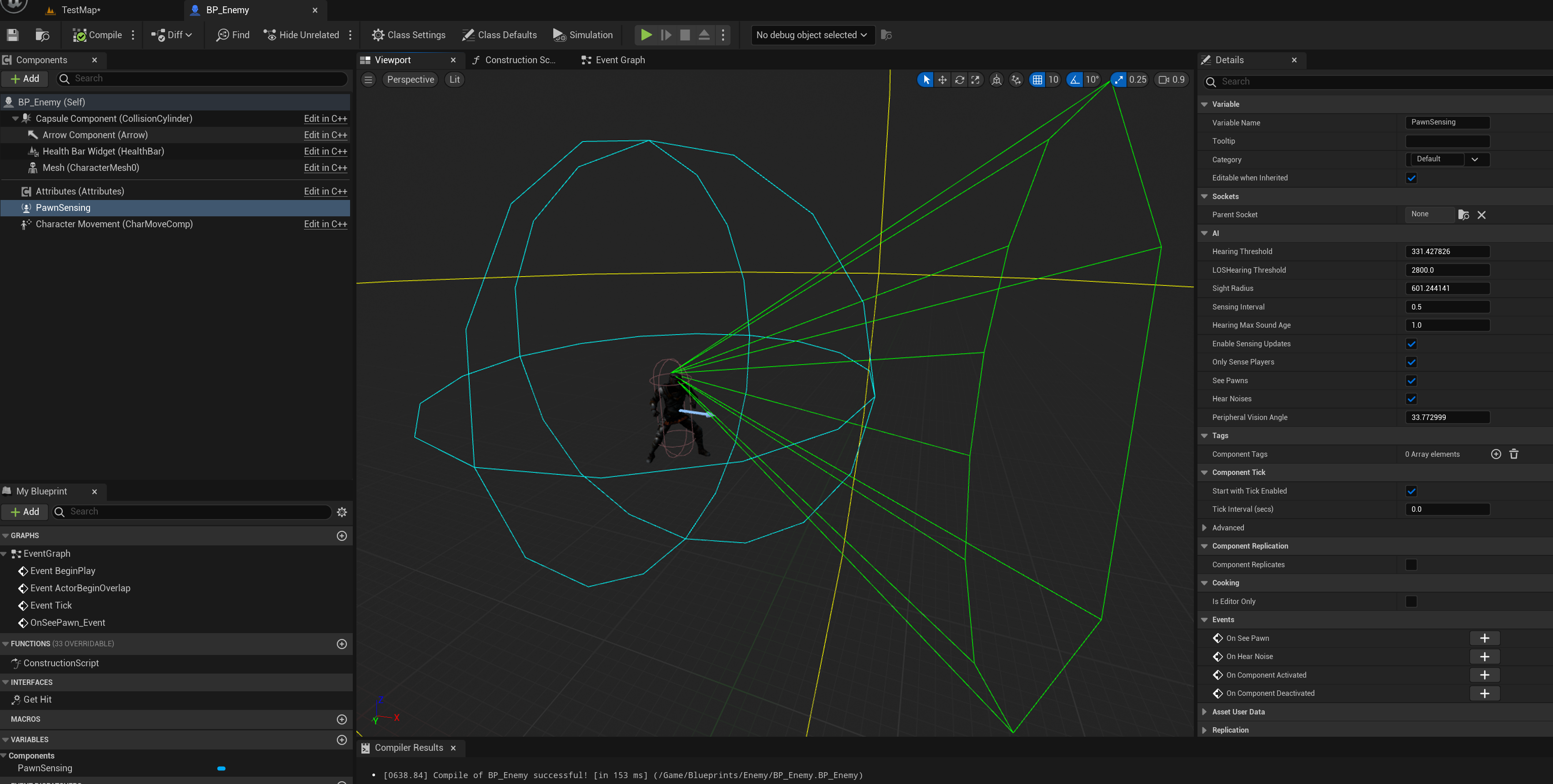Viewport: 1553px width, 784px height.
Task: Activate the Translate mode tool
Action: pyautogui.click(x=942, y=80)
